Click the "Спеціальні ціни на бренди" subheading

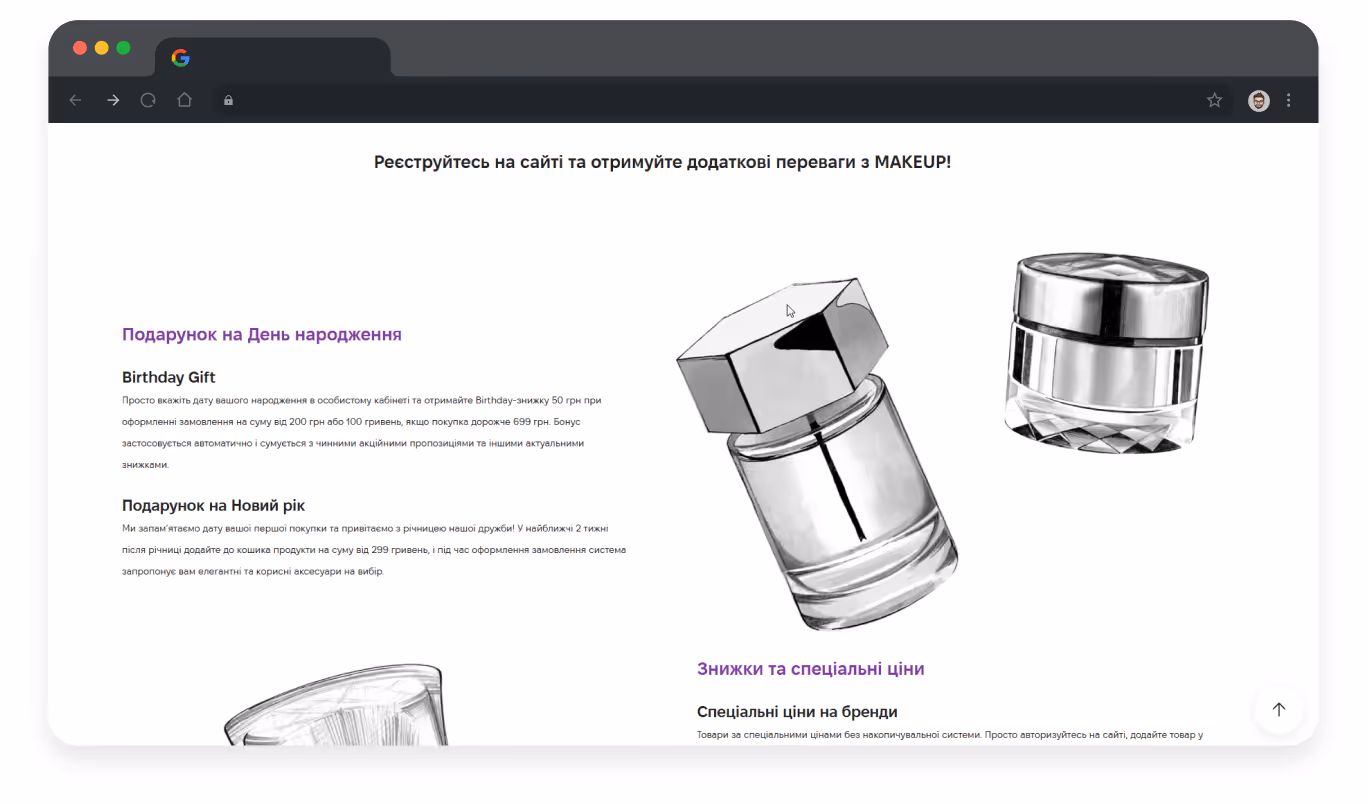(797, 712)
